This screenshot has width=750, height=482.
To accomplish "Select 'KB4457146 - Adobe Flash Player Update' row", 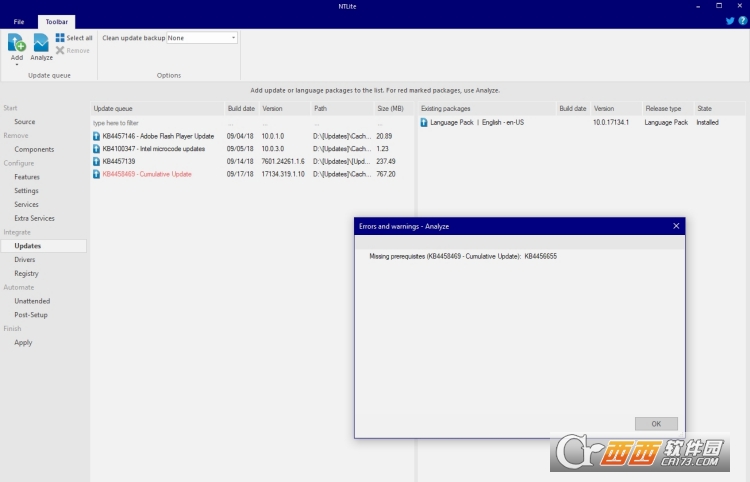I will [252, 136].
